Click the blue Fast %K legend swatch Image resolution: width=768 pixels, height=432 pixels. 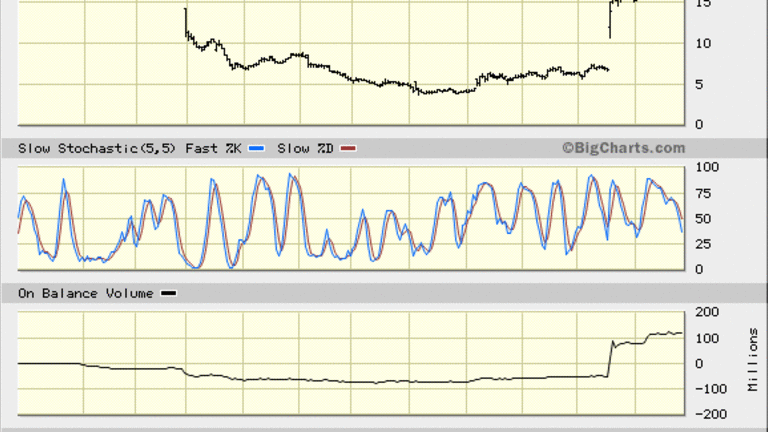coord(256,148)
